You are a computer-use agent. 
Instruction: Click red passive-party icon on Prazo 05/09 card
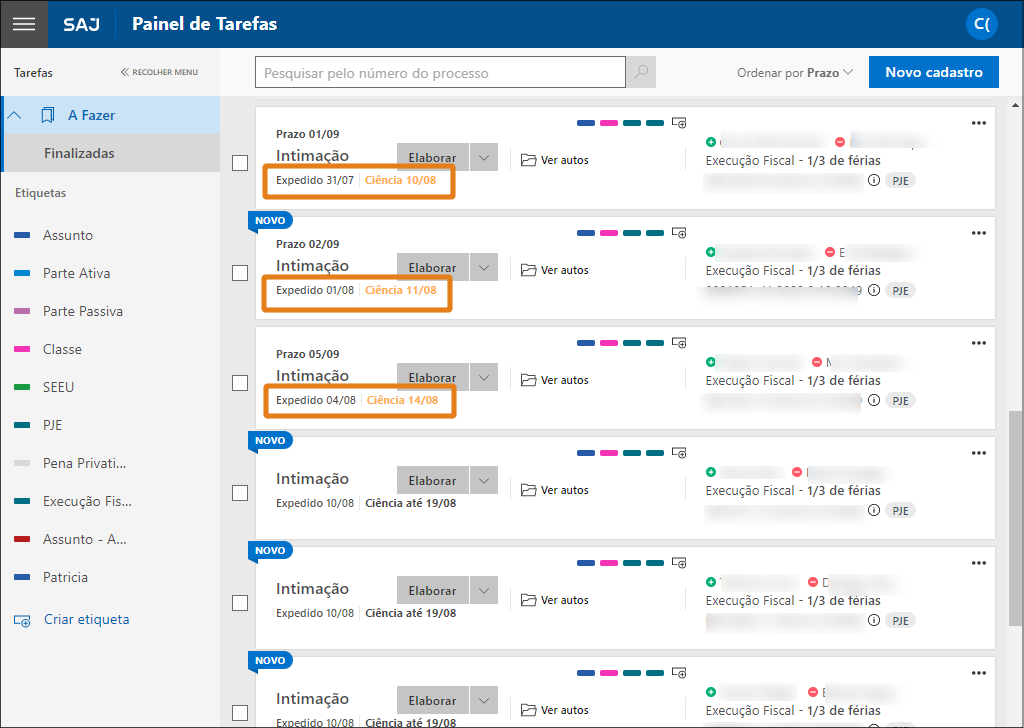(817, 362)
